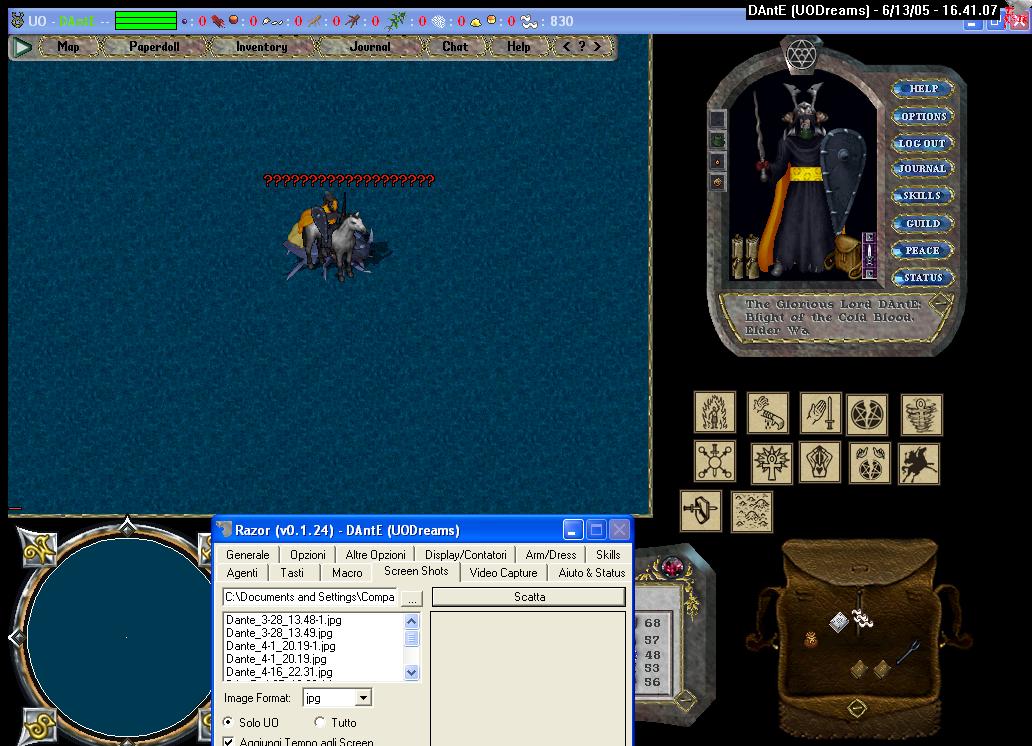Screen dimensions: 1032x746
Task: Pick the small orange pouch in backpack
Action: pyautogui.click(x=812, y=639)
